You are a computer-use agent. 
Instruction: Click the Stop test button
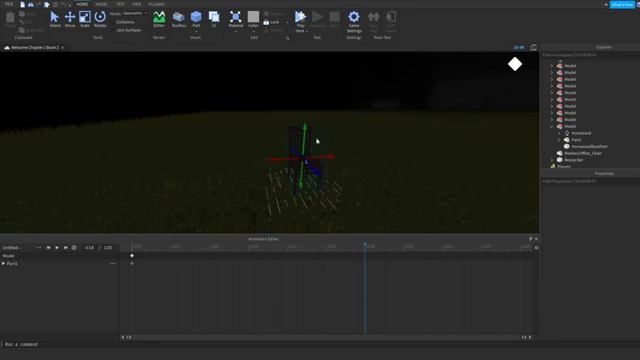click(334, 19)
